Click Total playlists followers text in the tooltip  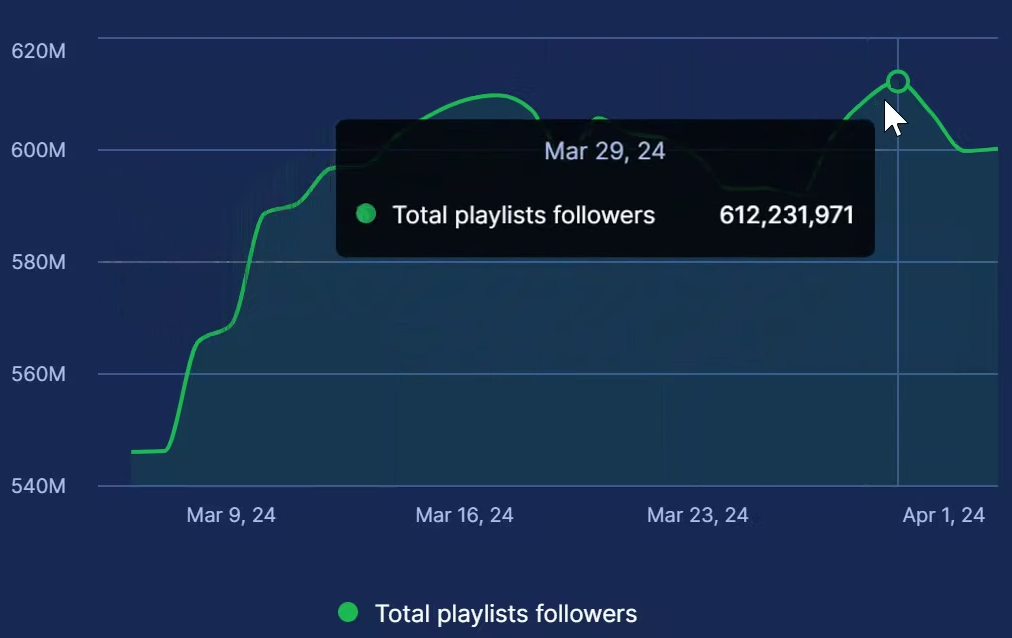(523, 214)
